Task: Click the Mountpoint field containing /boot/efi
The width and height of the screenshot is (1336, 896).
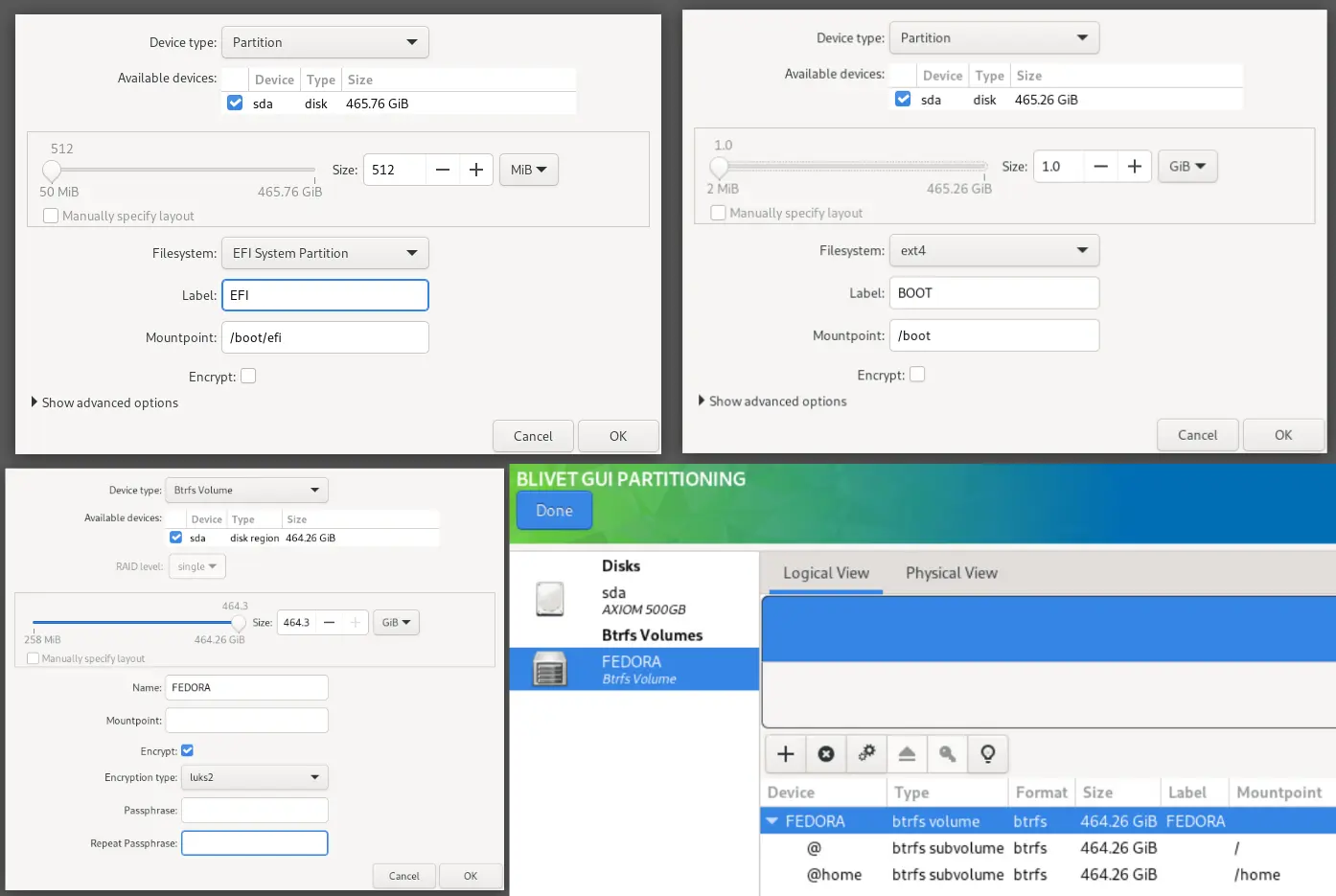Action: (325, 337)
